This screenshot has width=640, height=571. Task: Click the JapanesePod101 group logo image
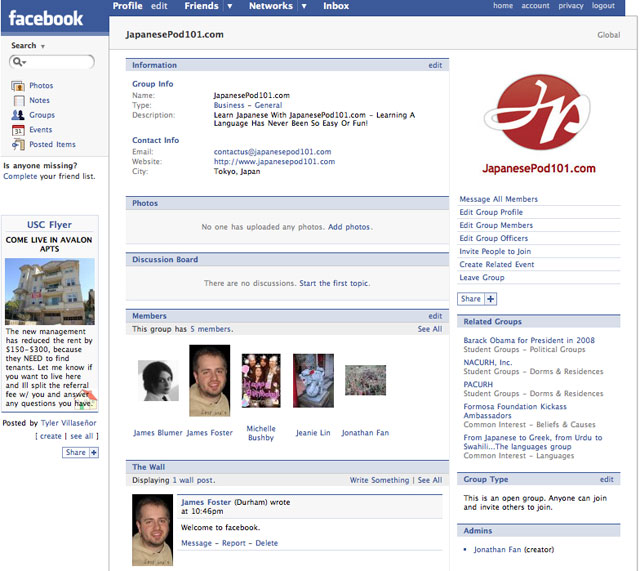[x=538, y=124]
